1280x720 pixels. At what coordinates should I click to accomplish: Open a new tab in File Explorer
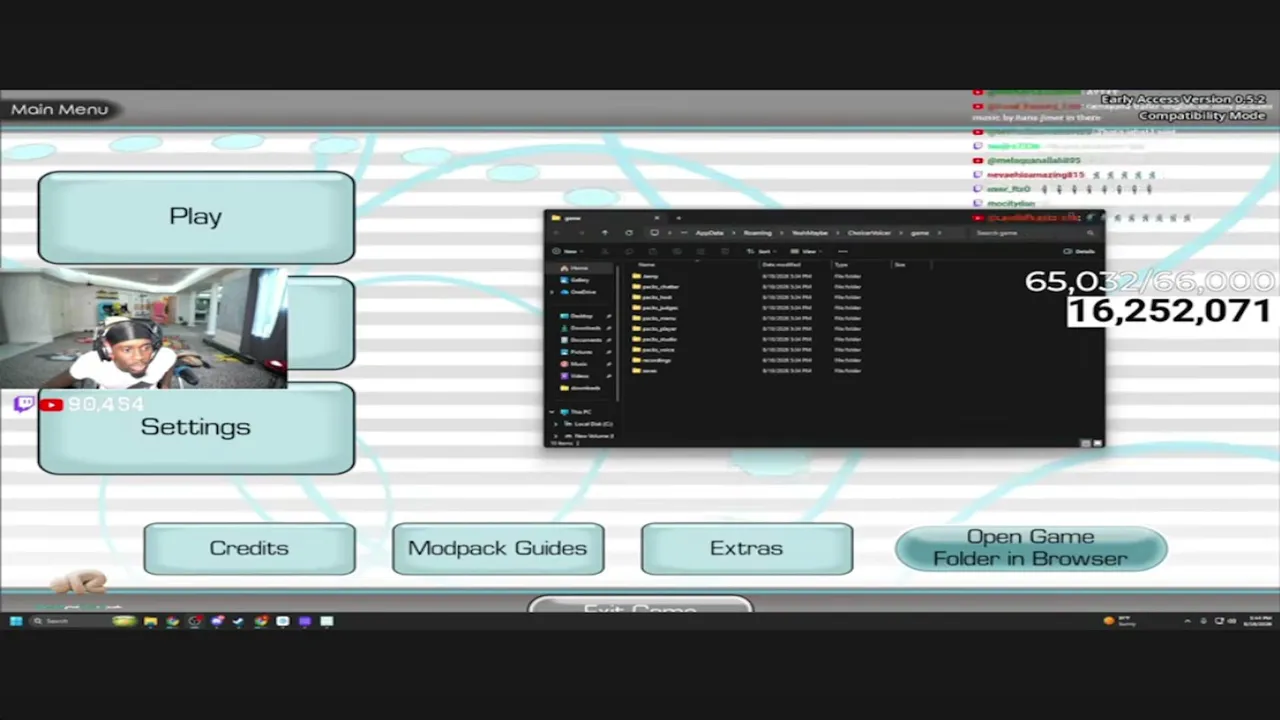pyautogui.click(x=678, y=217)
